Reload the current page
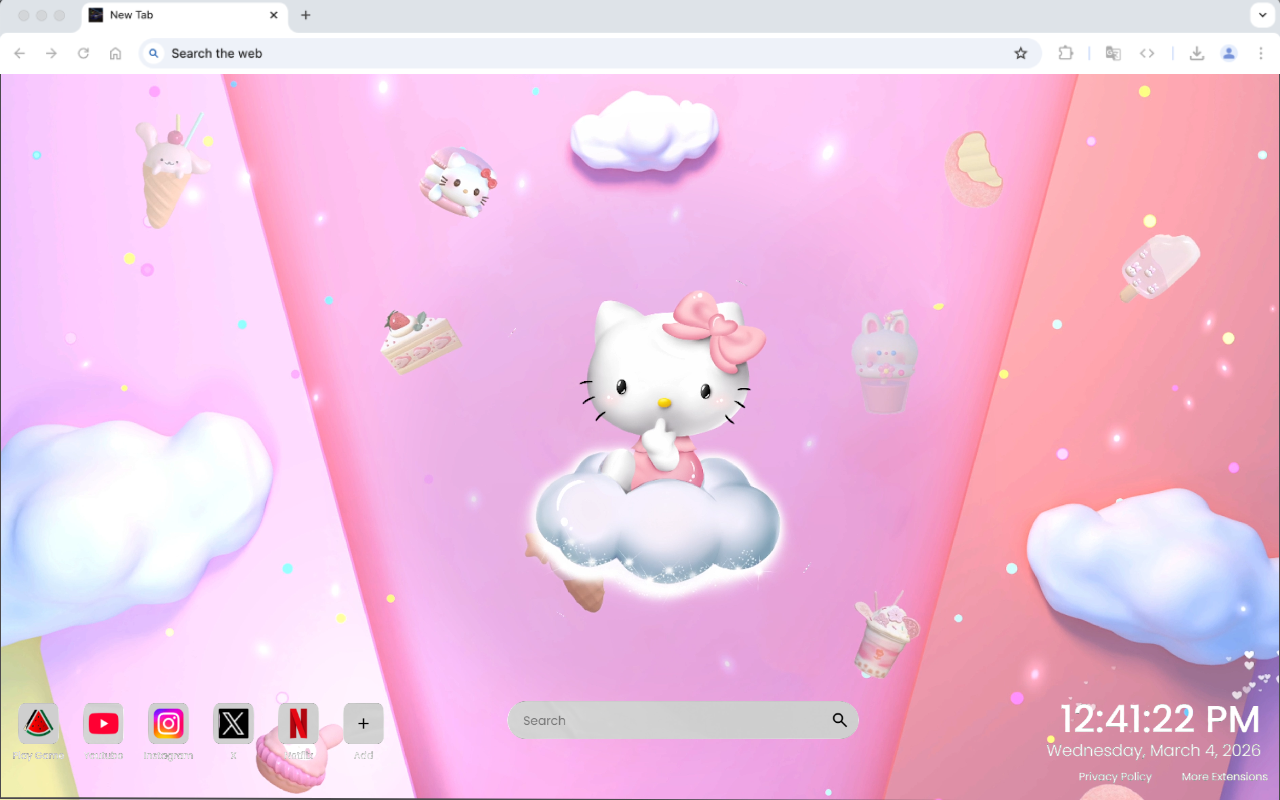The height and width of the screenshot is (800, 1280). click(83, 53)
